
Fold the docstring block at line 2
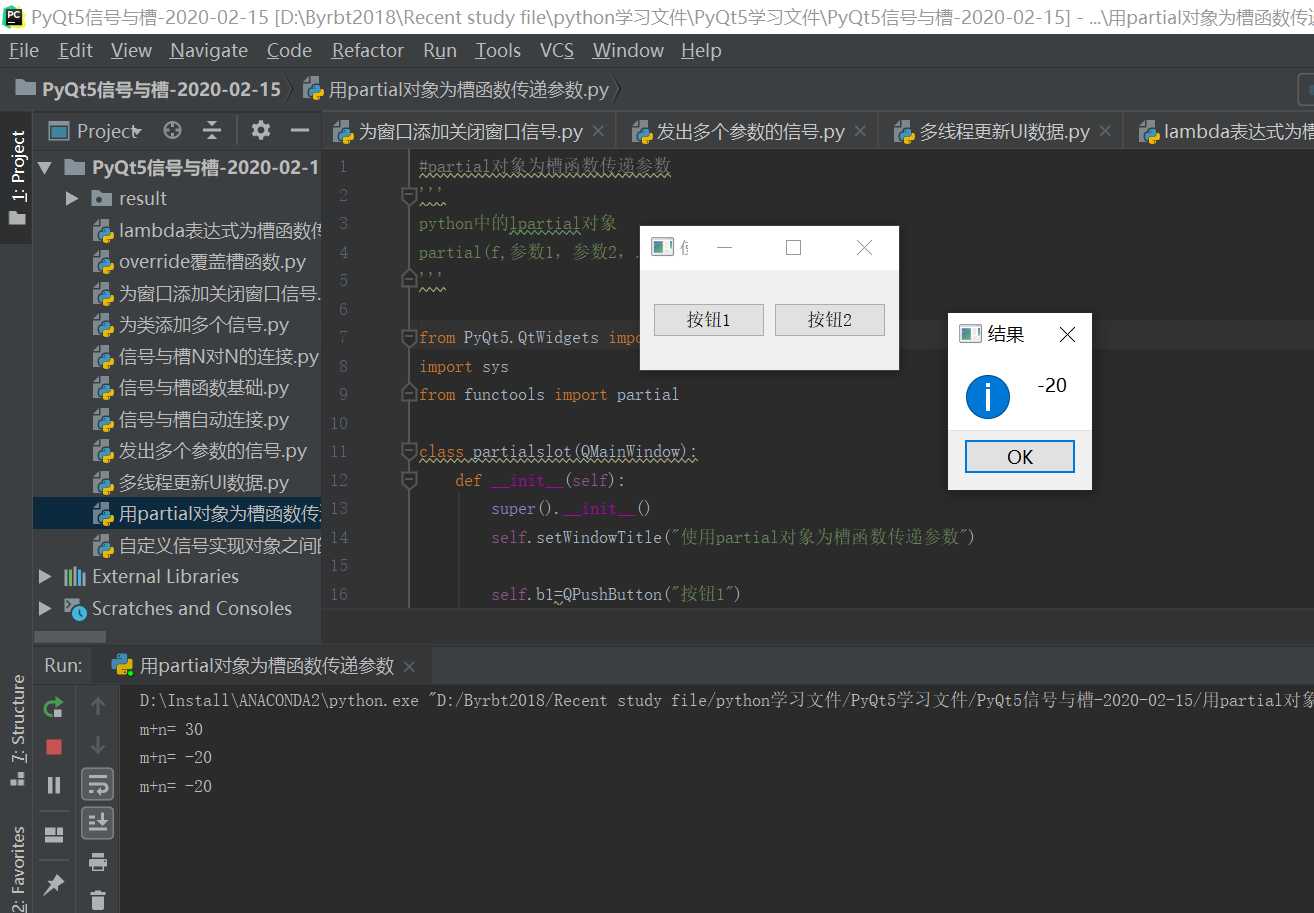point(408,194)
